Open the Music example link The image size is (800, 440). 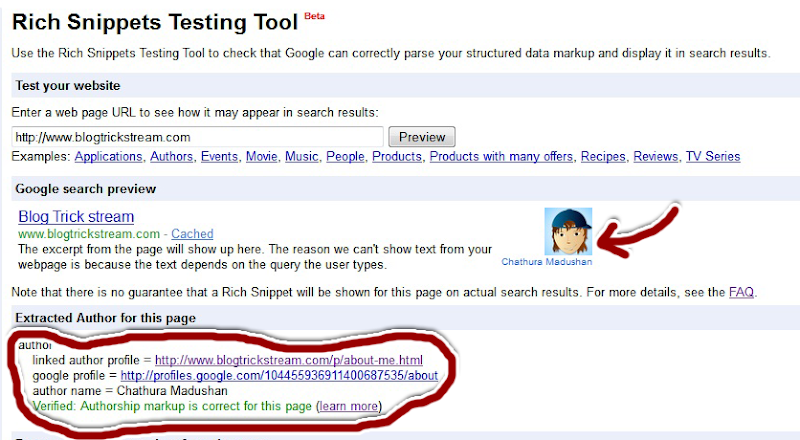point(302,157)
